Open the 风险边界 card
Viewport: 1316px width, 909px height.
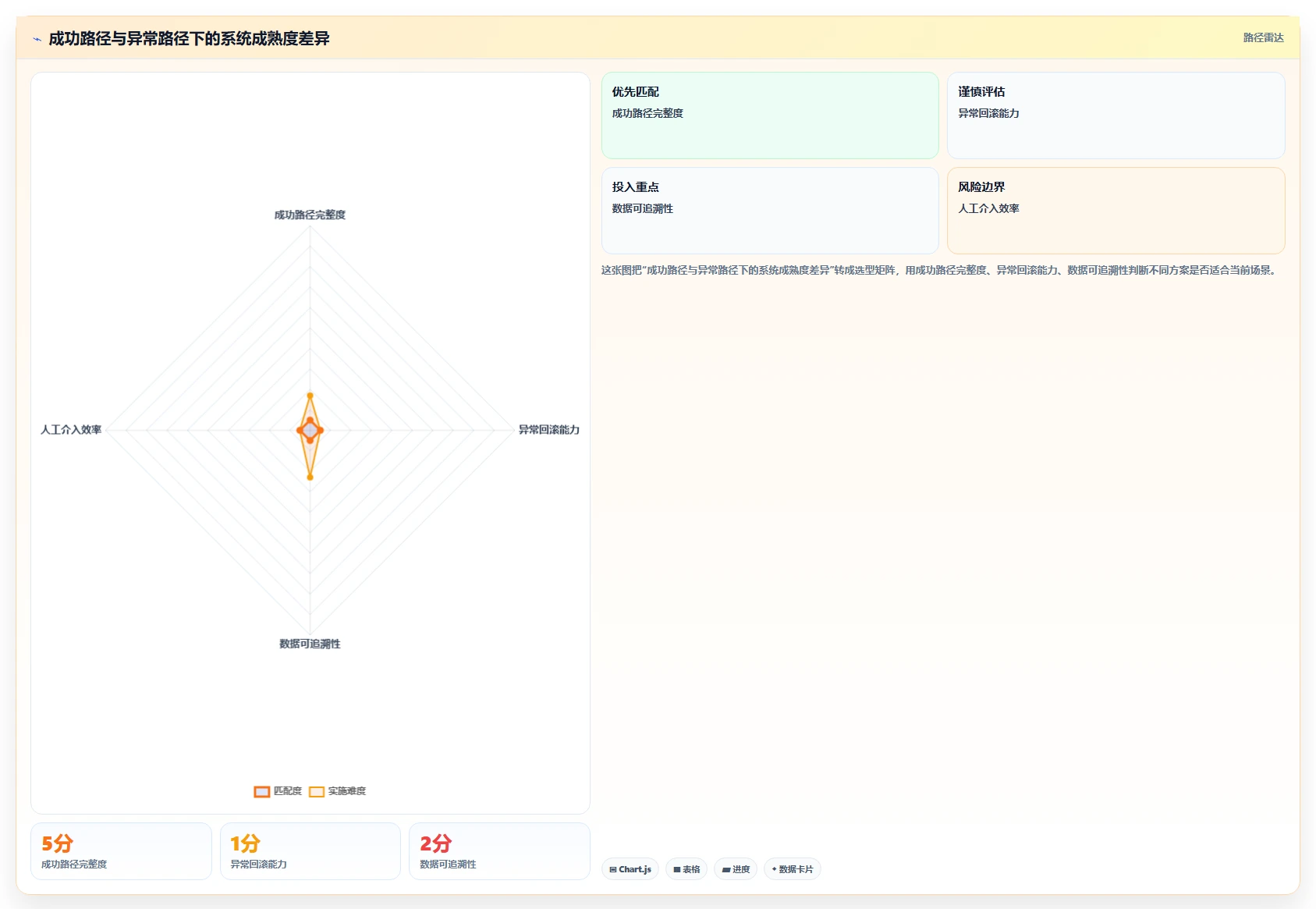pyautogui.click(x=1116, y=211)
